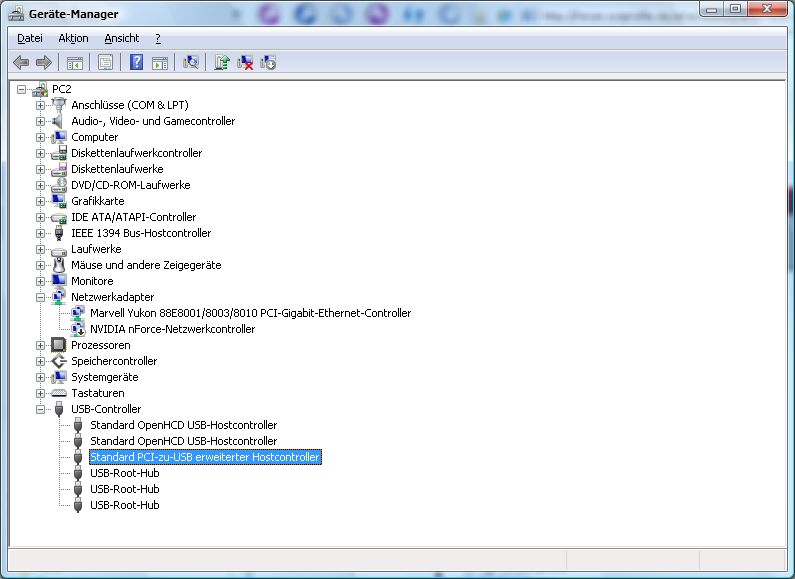Screen dimensions: 795x579
Task: Expand Audio-, Video- und Gamecontroller node
Action: click(40, 121)
